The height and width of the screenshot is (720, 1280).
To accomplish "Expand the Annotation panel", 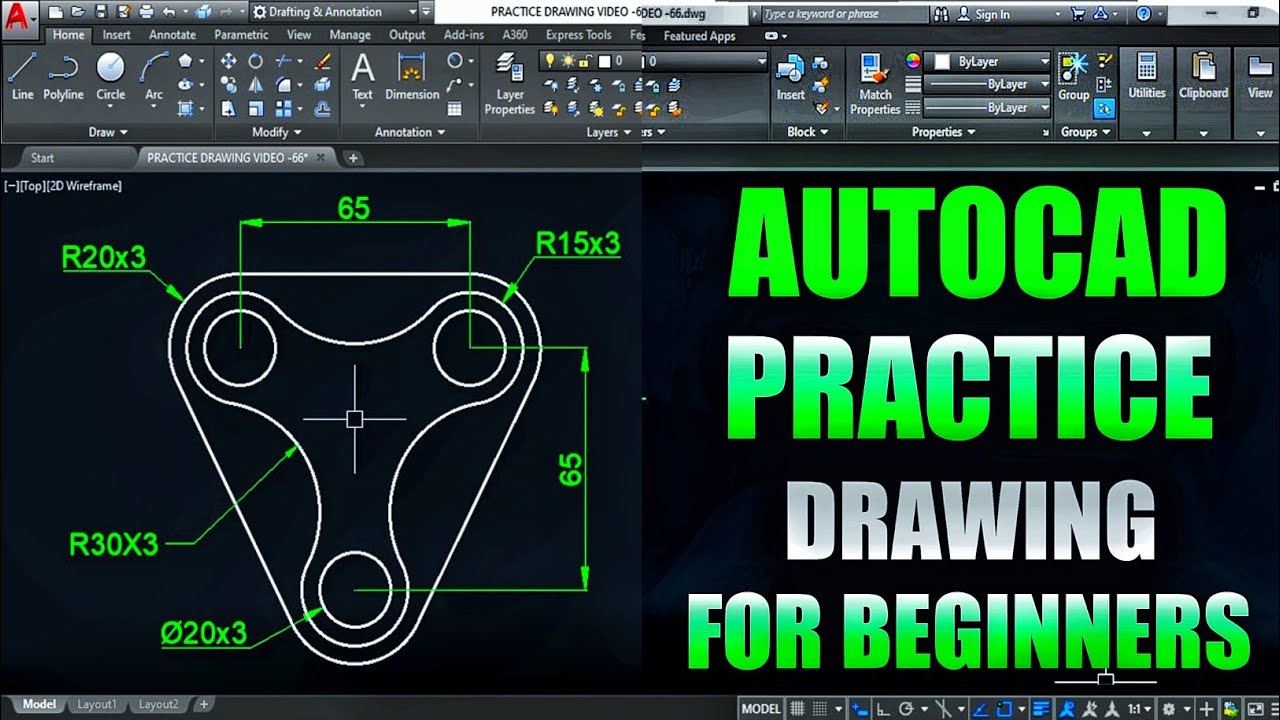I will pos(410,132).
